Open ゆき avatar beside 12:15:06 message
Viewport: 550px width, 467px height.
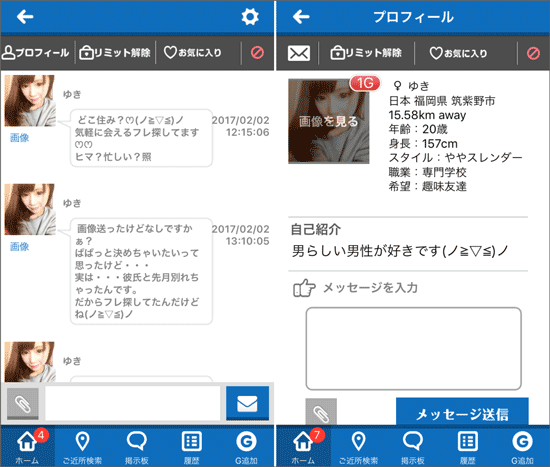pos(30,101)
